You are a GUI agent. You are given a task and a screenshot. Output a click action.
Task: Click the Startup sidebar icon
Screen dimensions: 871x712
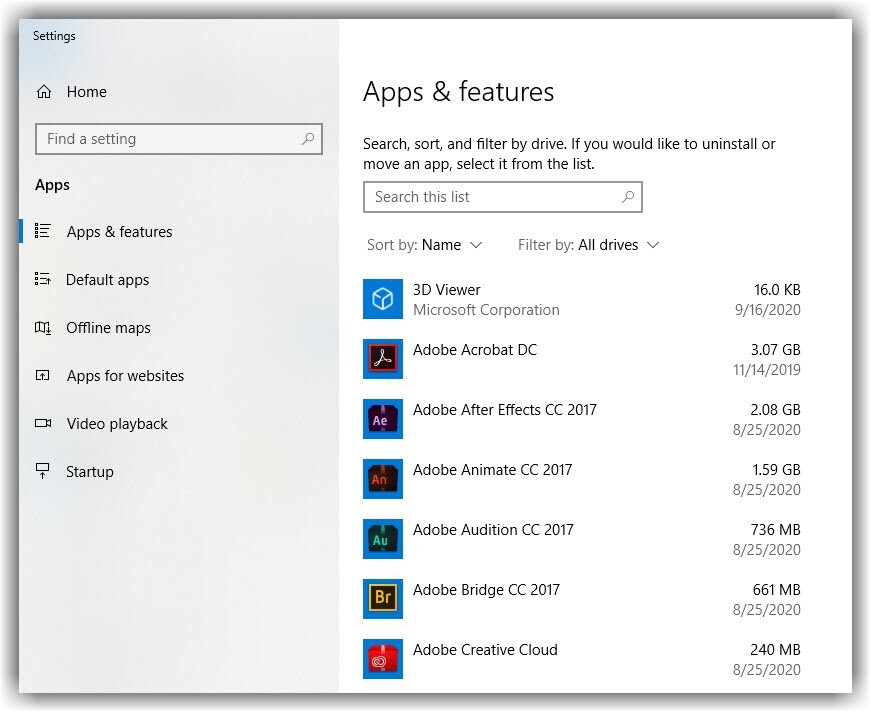43,471
